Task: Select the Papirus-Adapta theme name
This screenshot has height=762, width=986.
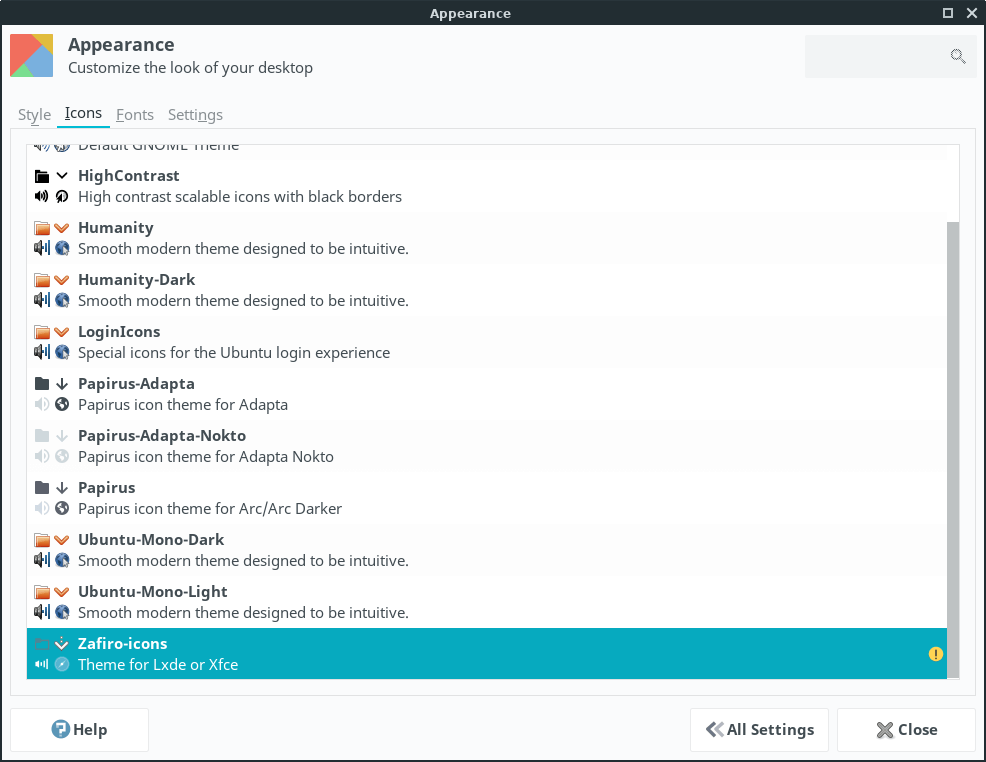Action: (x=136, y=384)
